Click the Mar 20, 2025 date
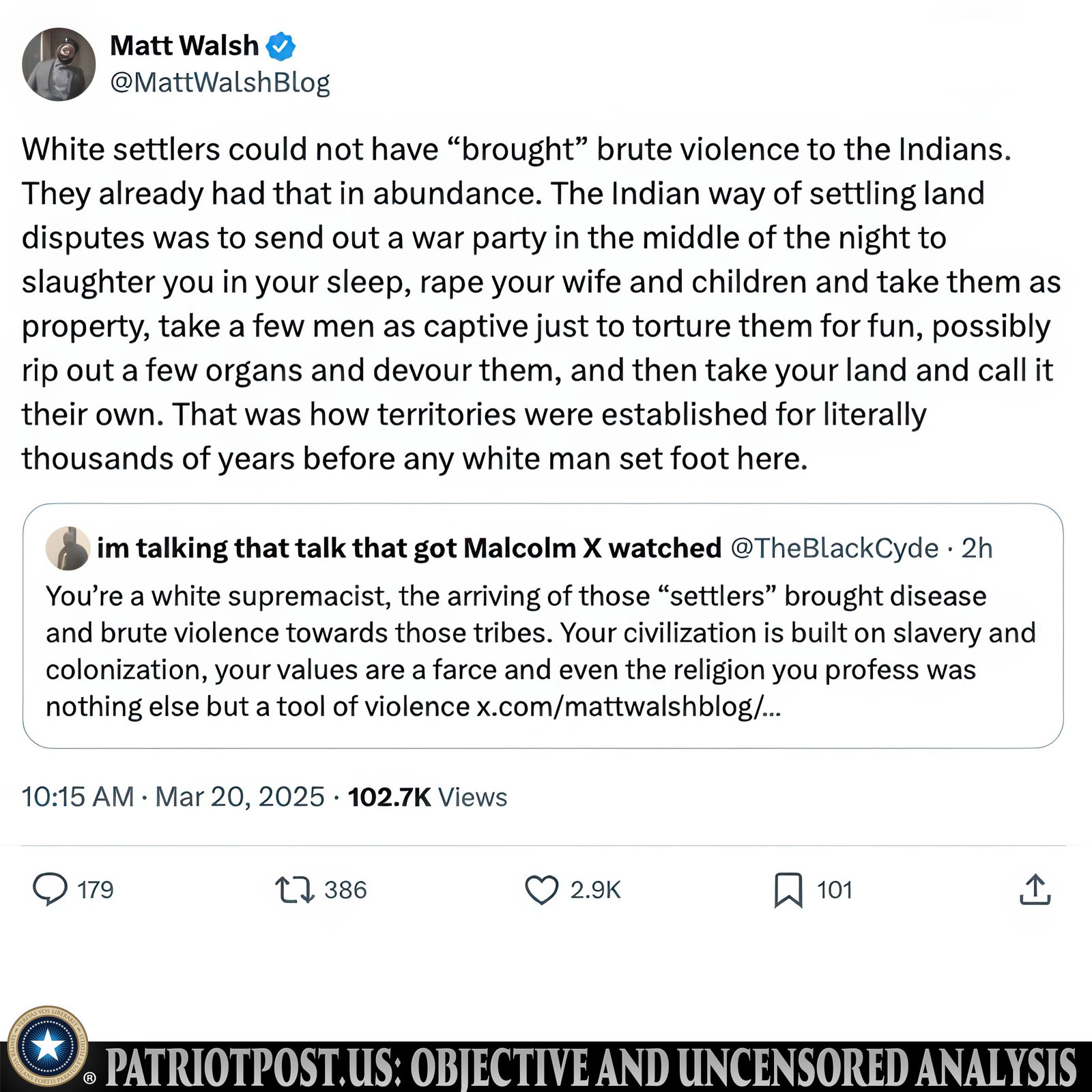Image resolution: width=1092 pixels, height=1092 pixels. [x=240, y=796]
